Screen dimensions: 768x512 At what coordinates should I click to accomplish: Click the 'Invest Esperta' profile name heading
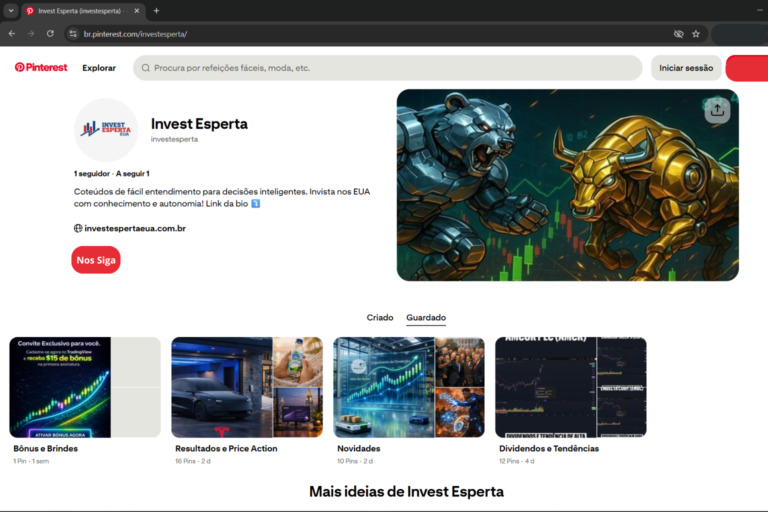[199, 124]
